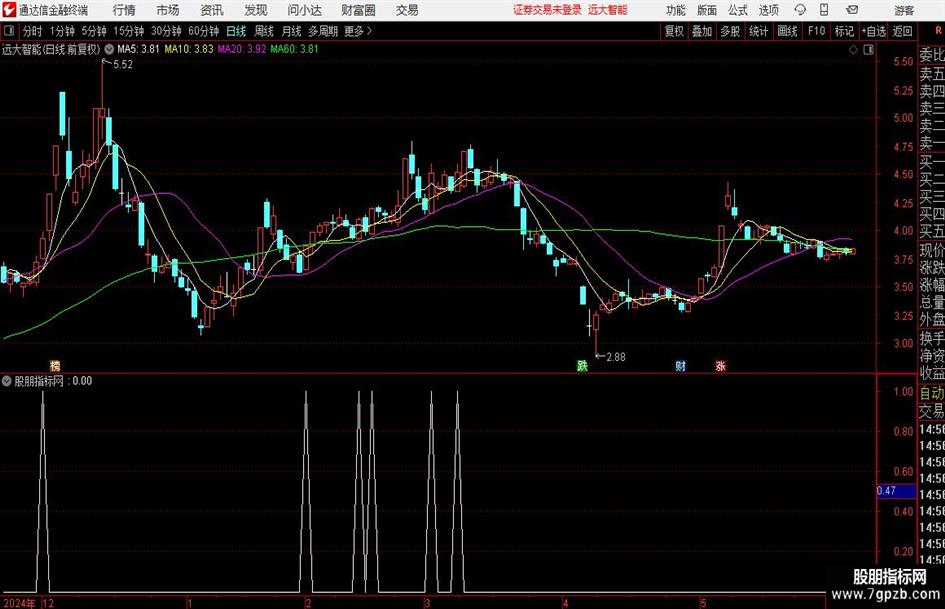The height and width of the screenshot is (609, 945).
Task: Open the 版面 menu
Action: coord(706,10)
